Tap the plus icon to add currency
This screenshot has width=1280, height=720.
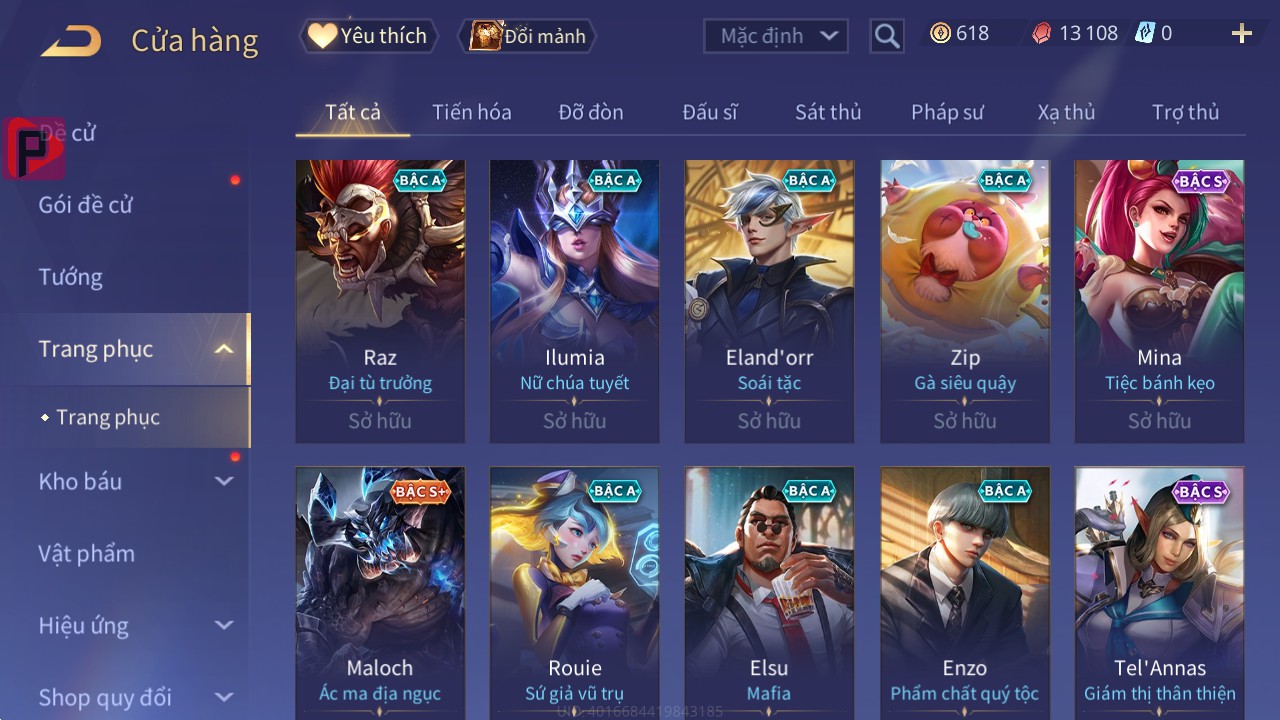(1242, 34)
